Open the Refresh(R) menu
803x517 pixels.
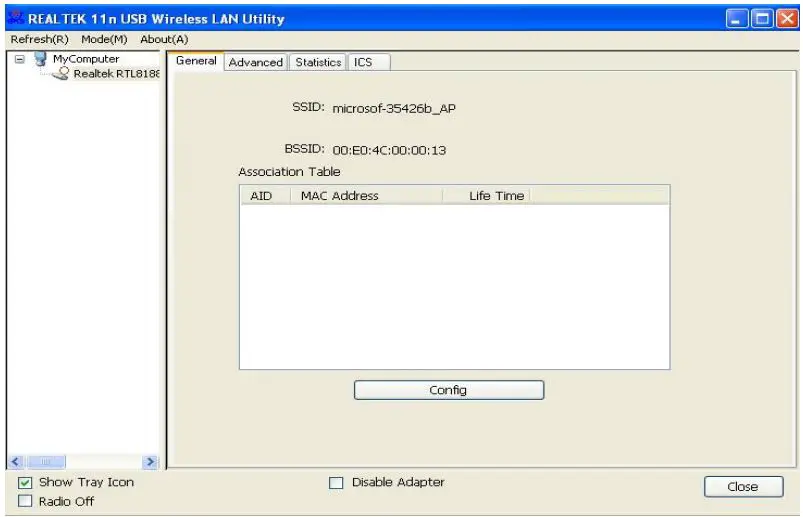39,39
